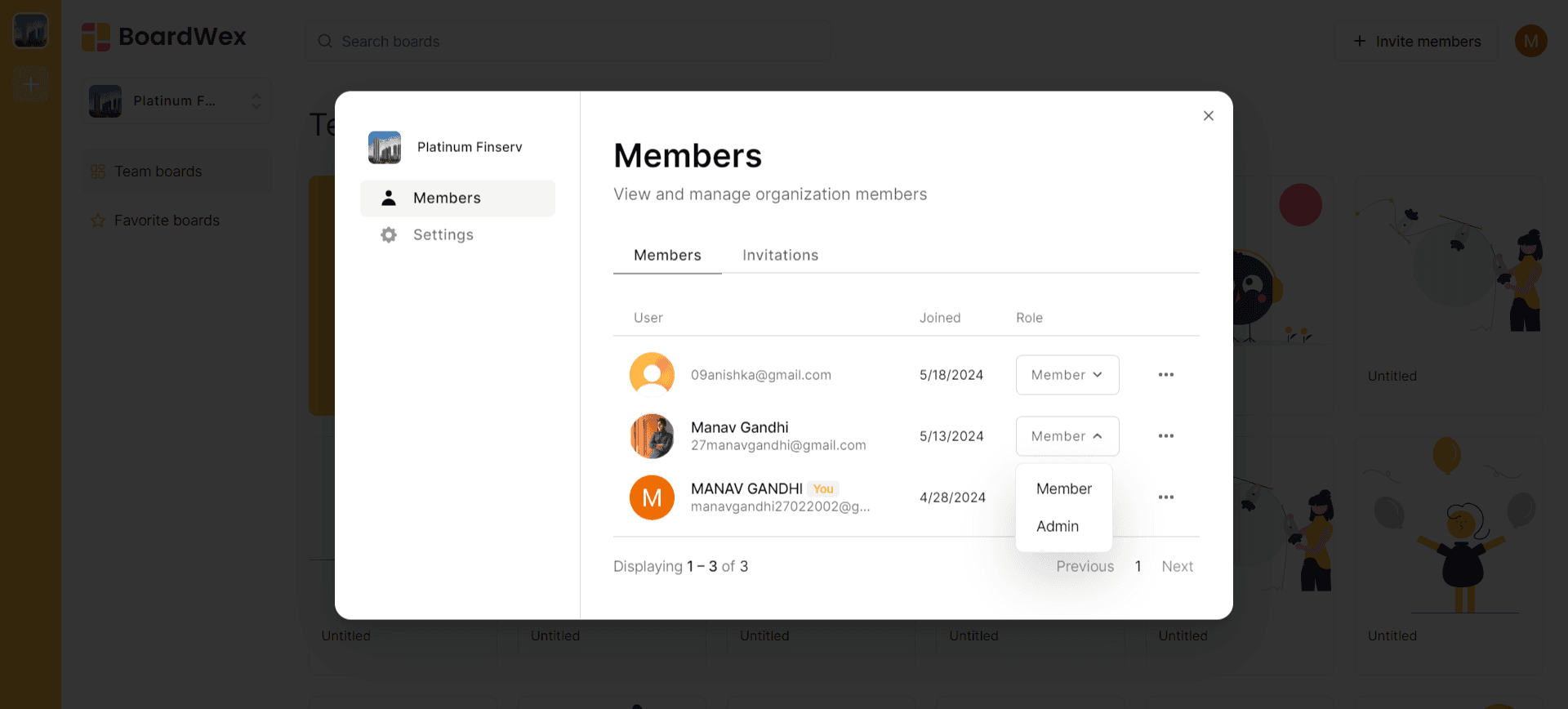Open the three-dot menu for 09anishka@gmail.com

point(1165,375)
